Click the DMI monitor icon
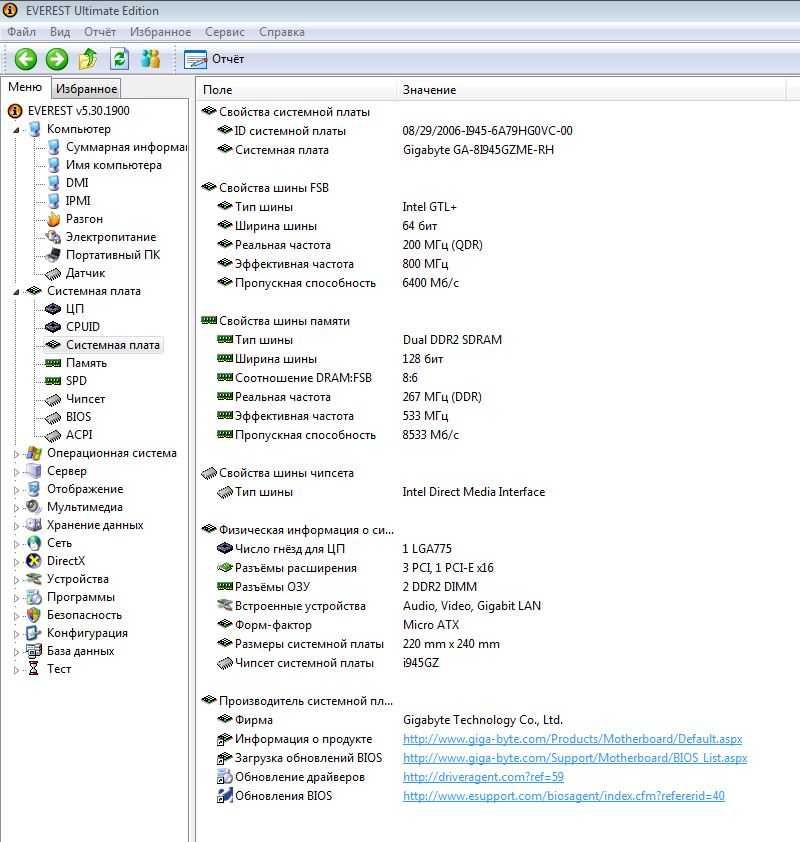 tap(53, 183)
